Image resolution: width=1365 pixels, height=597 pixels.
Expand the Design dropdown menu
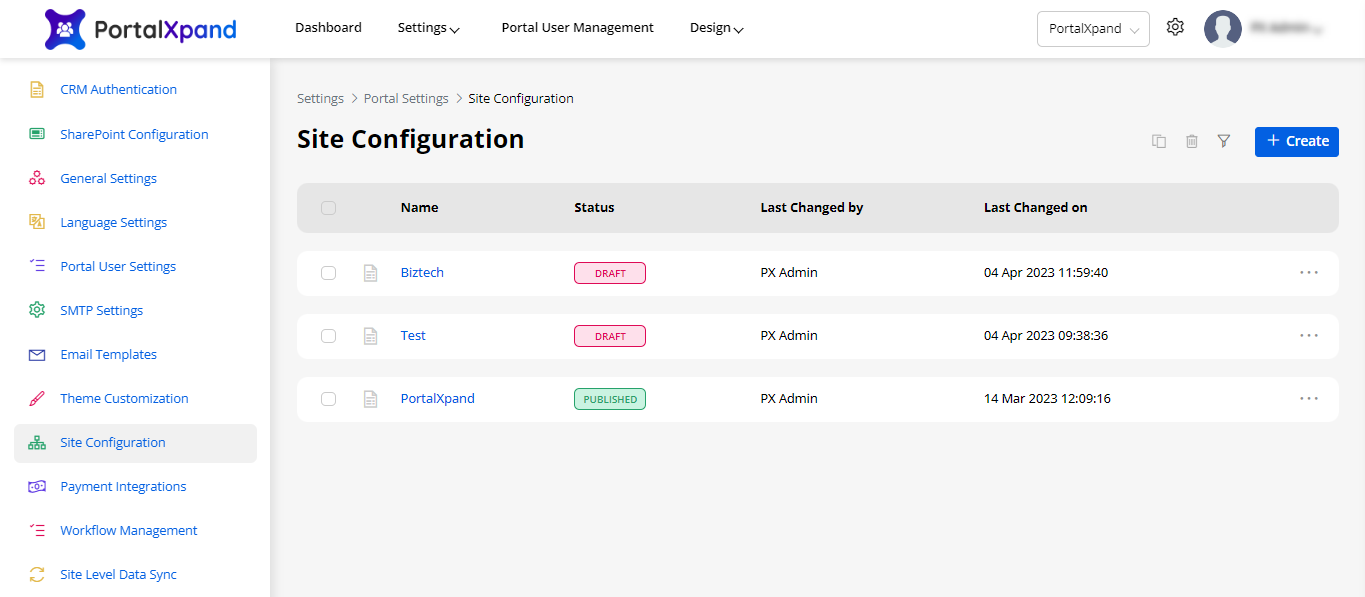tap(716, 28)
